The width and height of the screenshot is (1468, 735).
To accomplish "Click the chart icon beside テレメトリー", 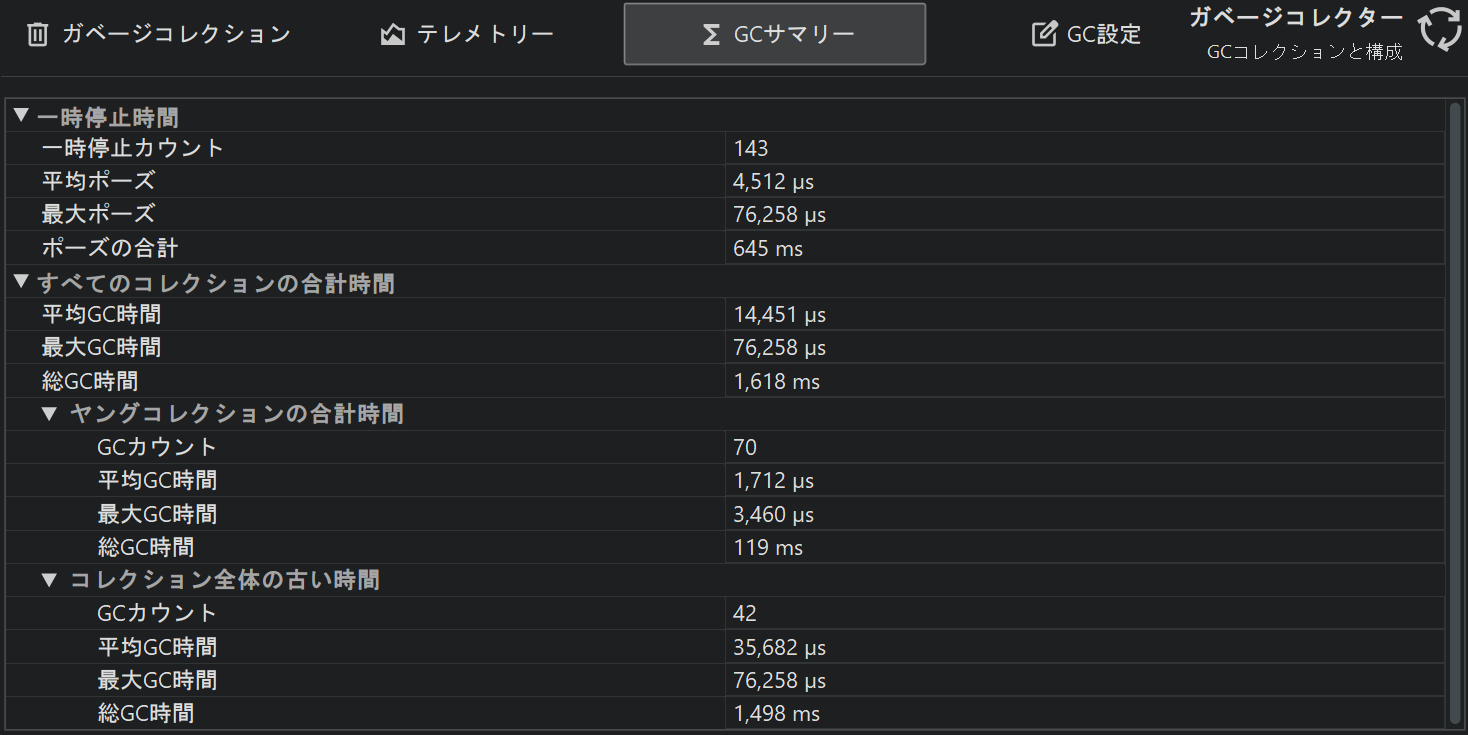I will (x=393, y=35).
